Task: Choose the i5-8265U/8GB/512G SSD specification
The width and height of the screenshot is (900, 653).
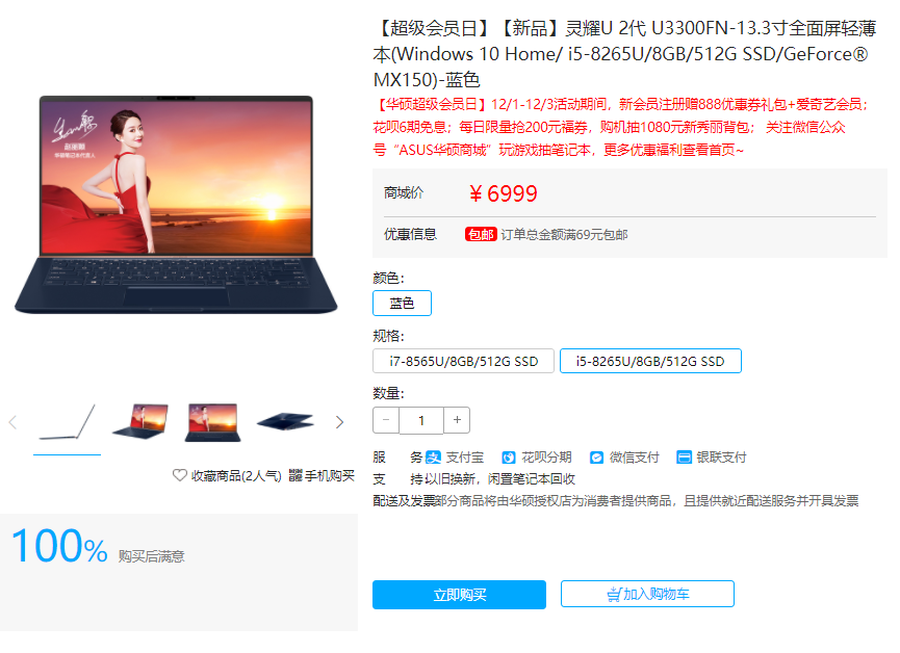Action: (x=650, y=361)
